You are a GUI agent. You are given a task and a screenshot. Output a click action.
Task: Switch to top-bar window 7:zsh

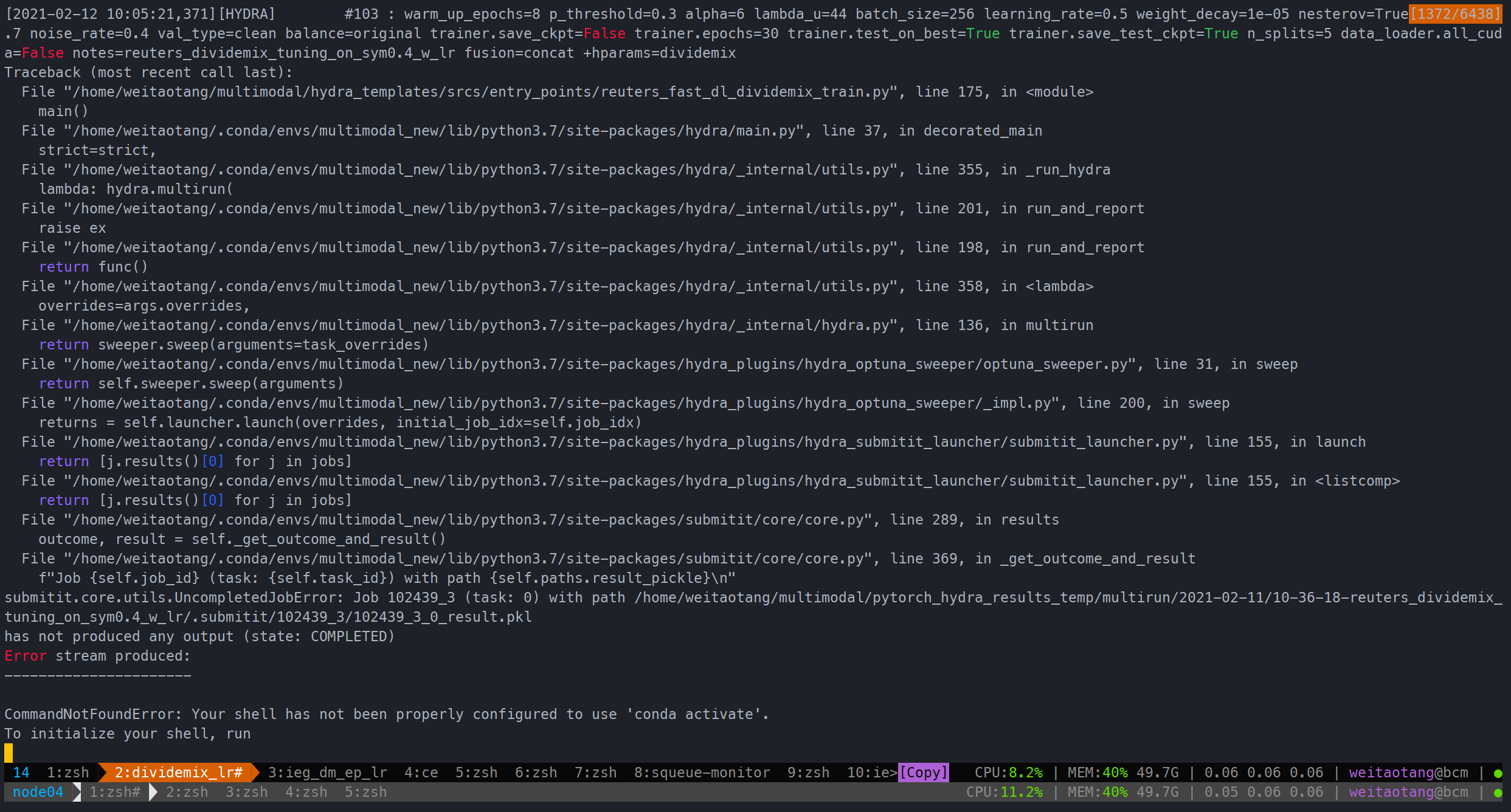595,772
